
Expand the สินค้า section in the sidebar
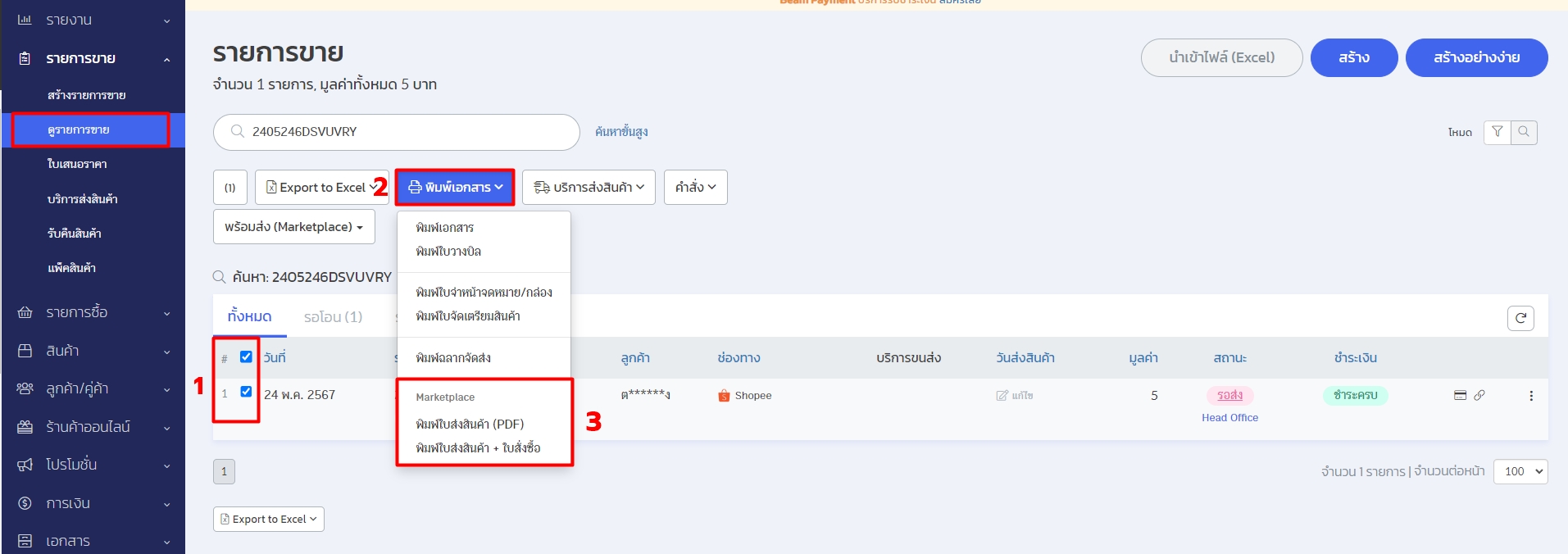point(93,351)
